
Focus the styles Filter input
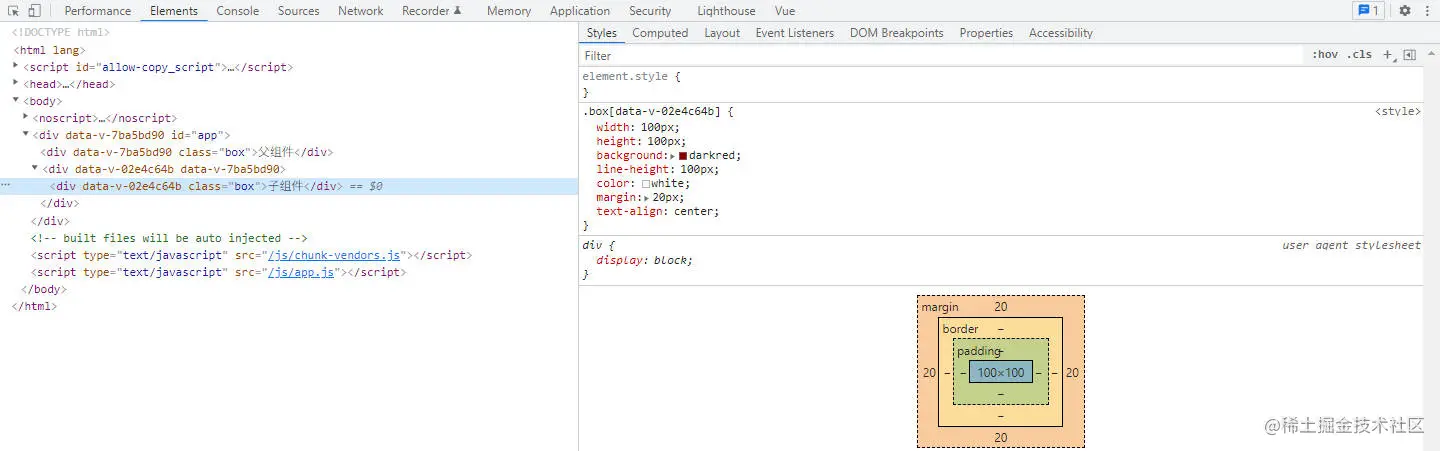point(940,55)
